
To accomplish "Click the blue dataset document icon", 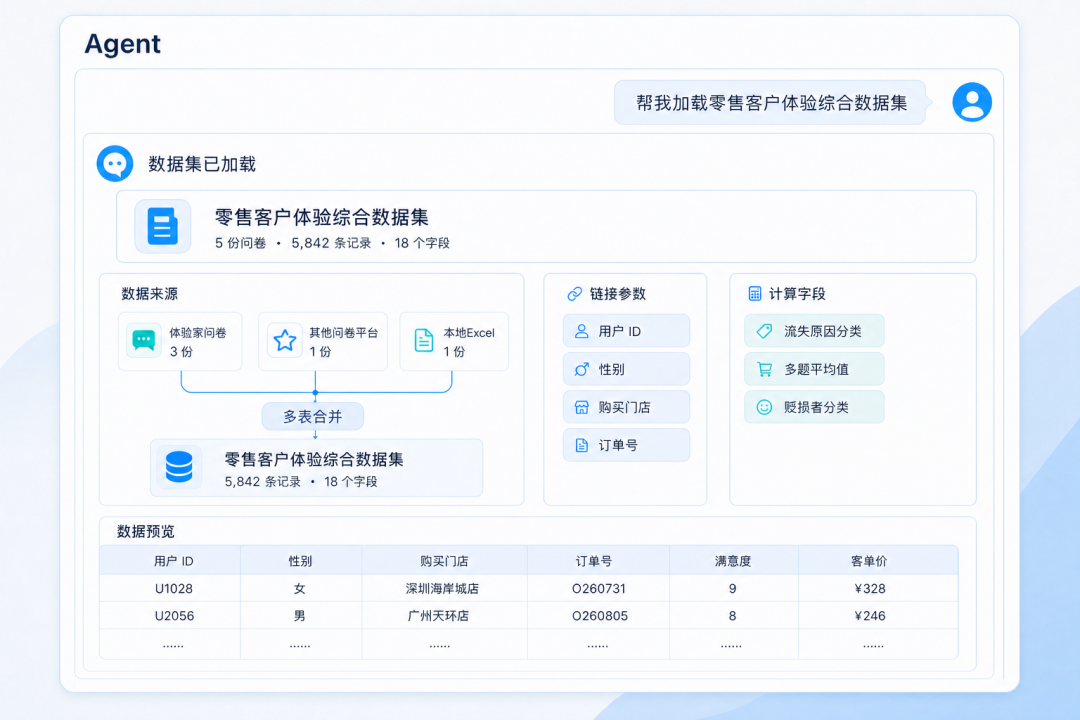I will pyautogui.click(x=163, y=227).
